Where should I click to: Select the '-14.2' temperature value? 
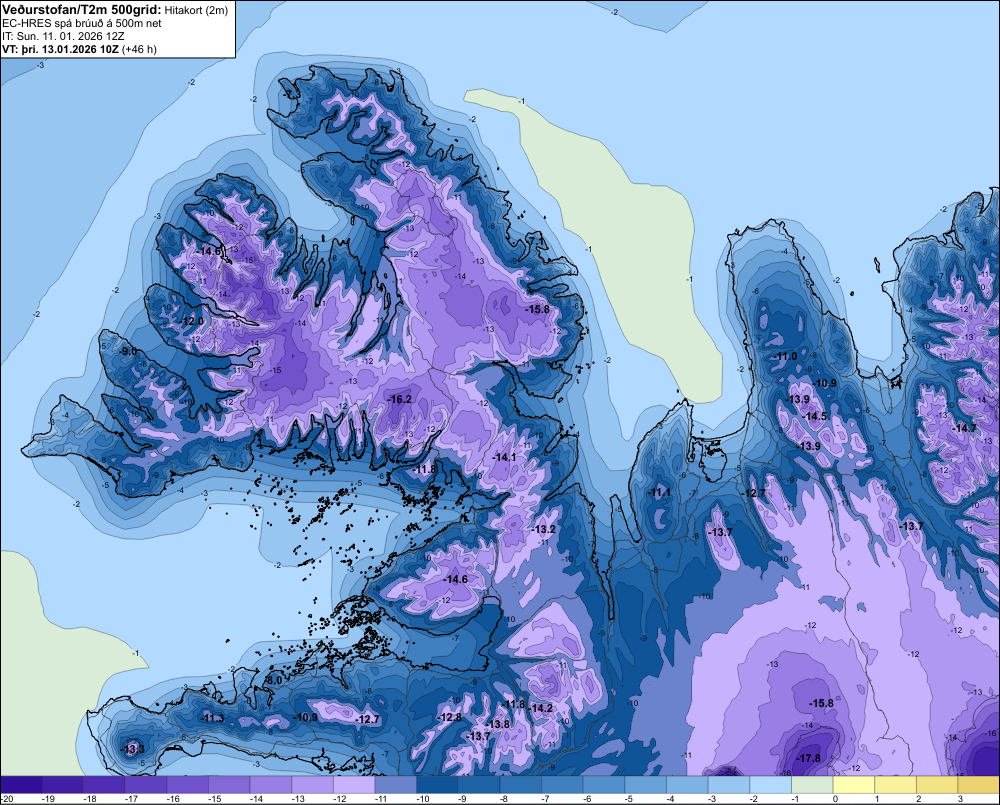coord(541,708)
